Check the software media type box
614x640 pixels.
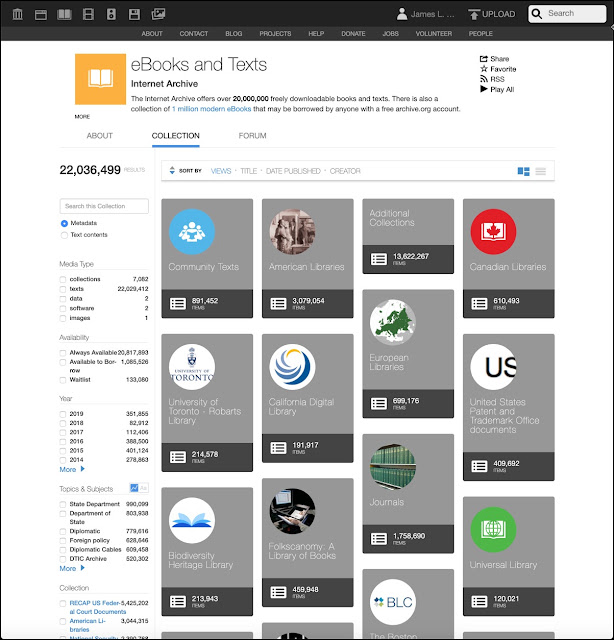(63, 309)
